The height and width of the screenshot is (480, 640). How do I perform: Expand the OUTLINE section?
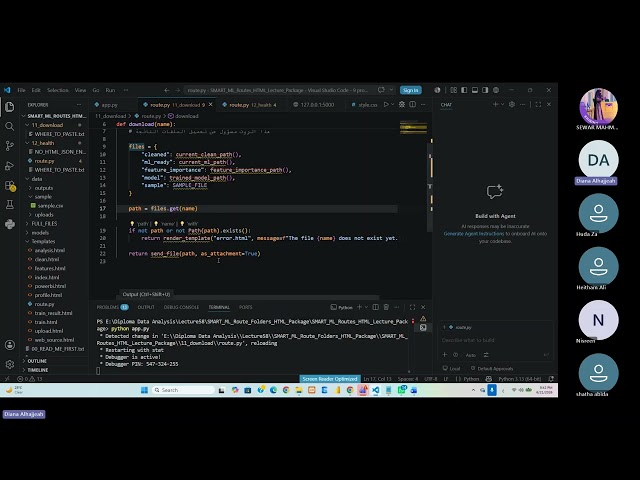click(37, 361)
